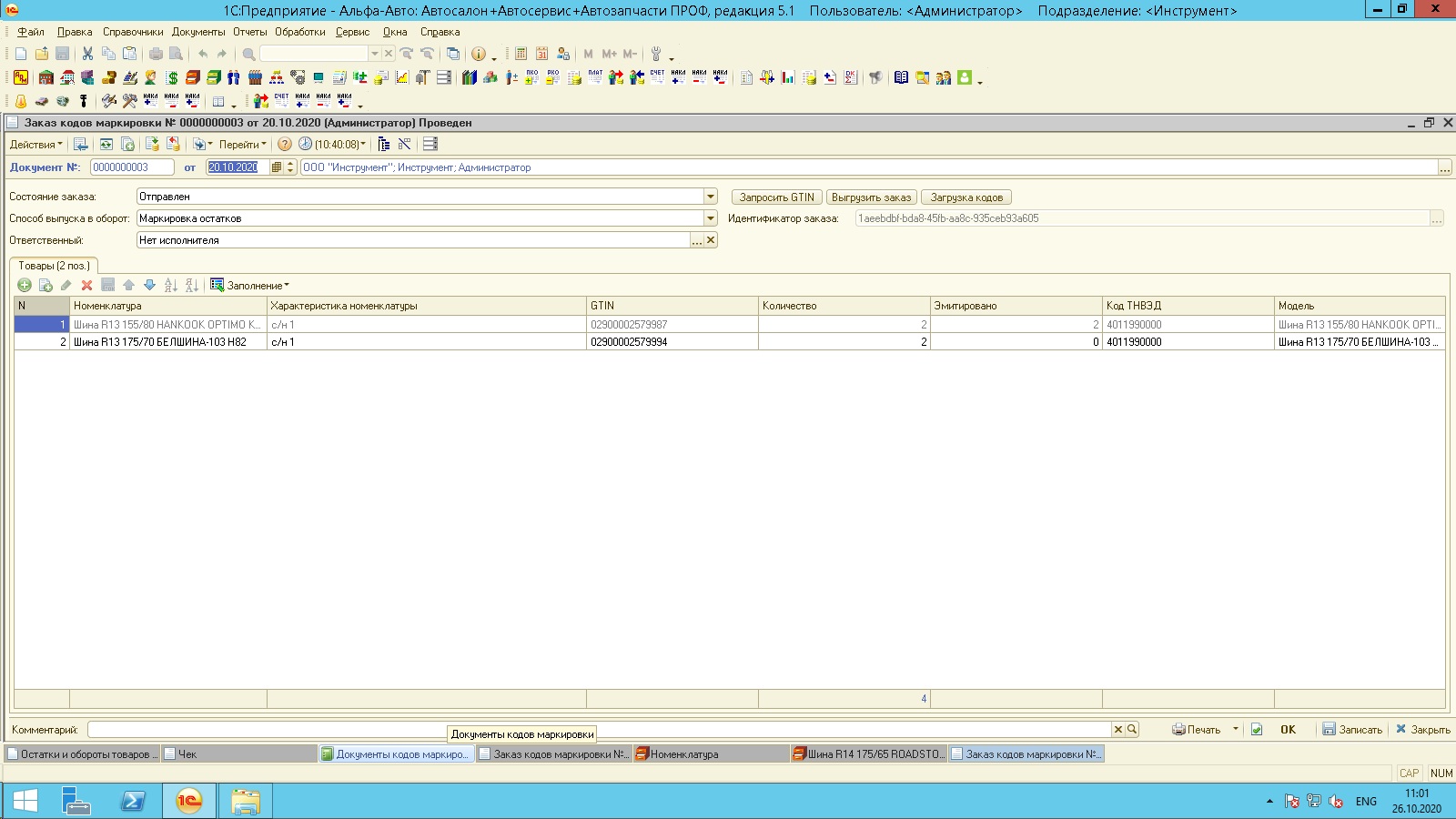
Task: Open the main toolbar search field dropdown
Action: point(374,54)
